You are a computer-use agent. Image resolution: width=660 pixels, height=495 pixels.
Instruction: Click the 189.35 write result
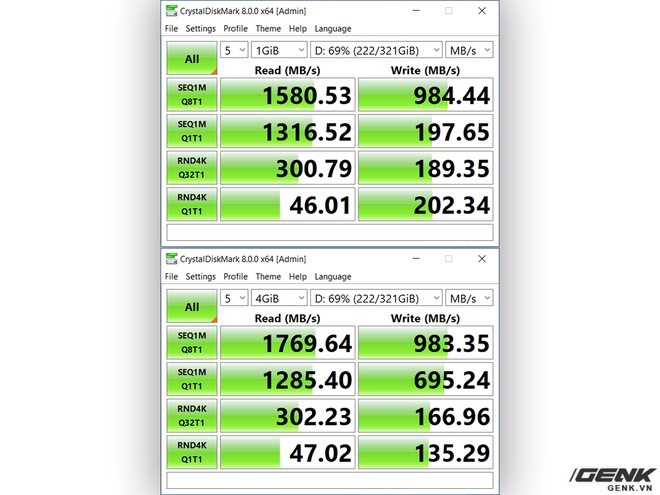pos(426,168)
